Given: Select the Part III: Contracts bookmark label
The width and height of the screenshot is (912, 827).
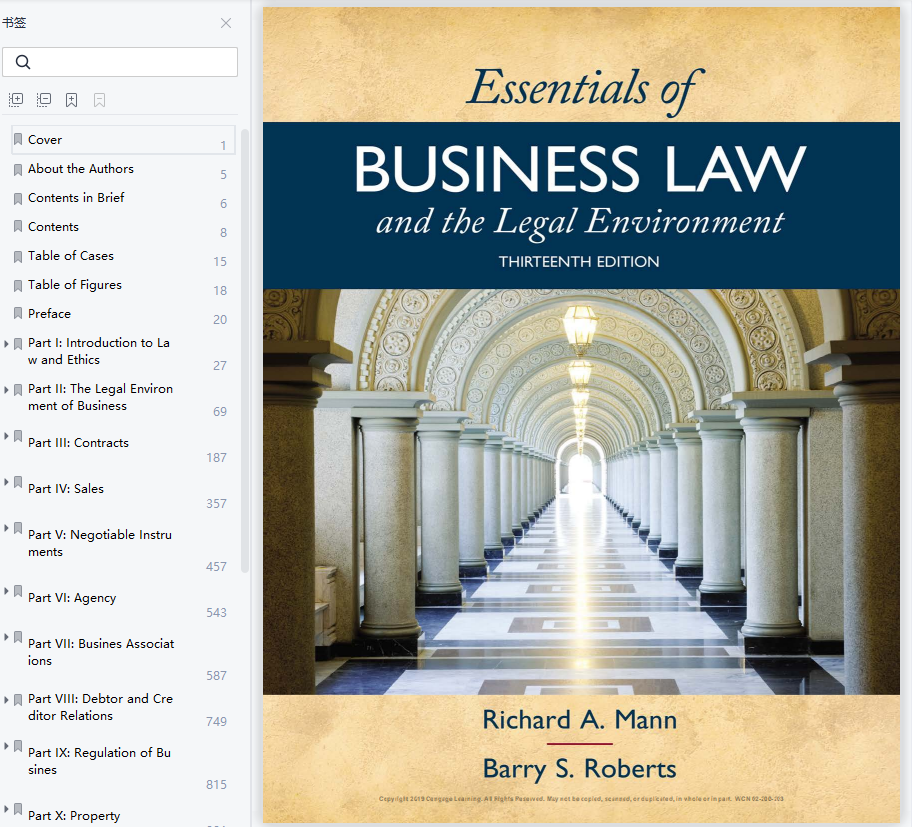Looking at the screenshot, I should [x=79, y=443].
